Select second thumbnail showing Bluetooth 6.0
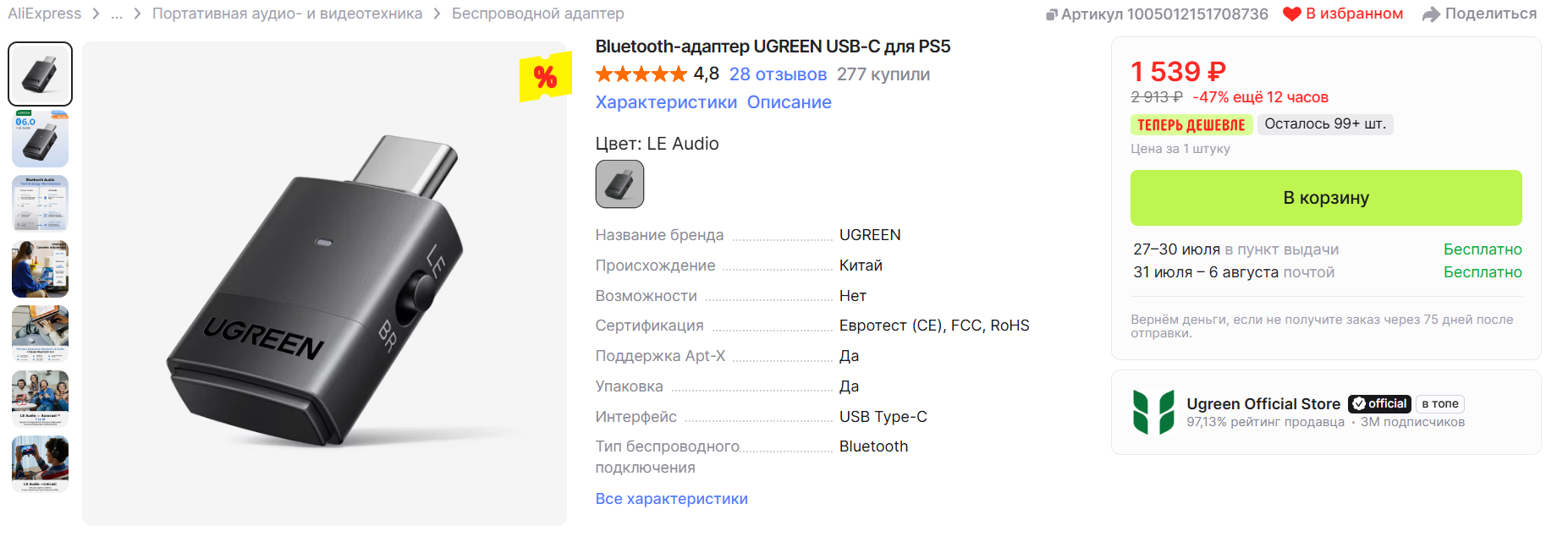Viewport: 1568px width, 542px height. tap(40, 139)
